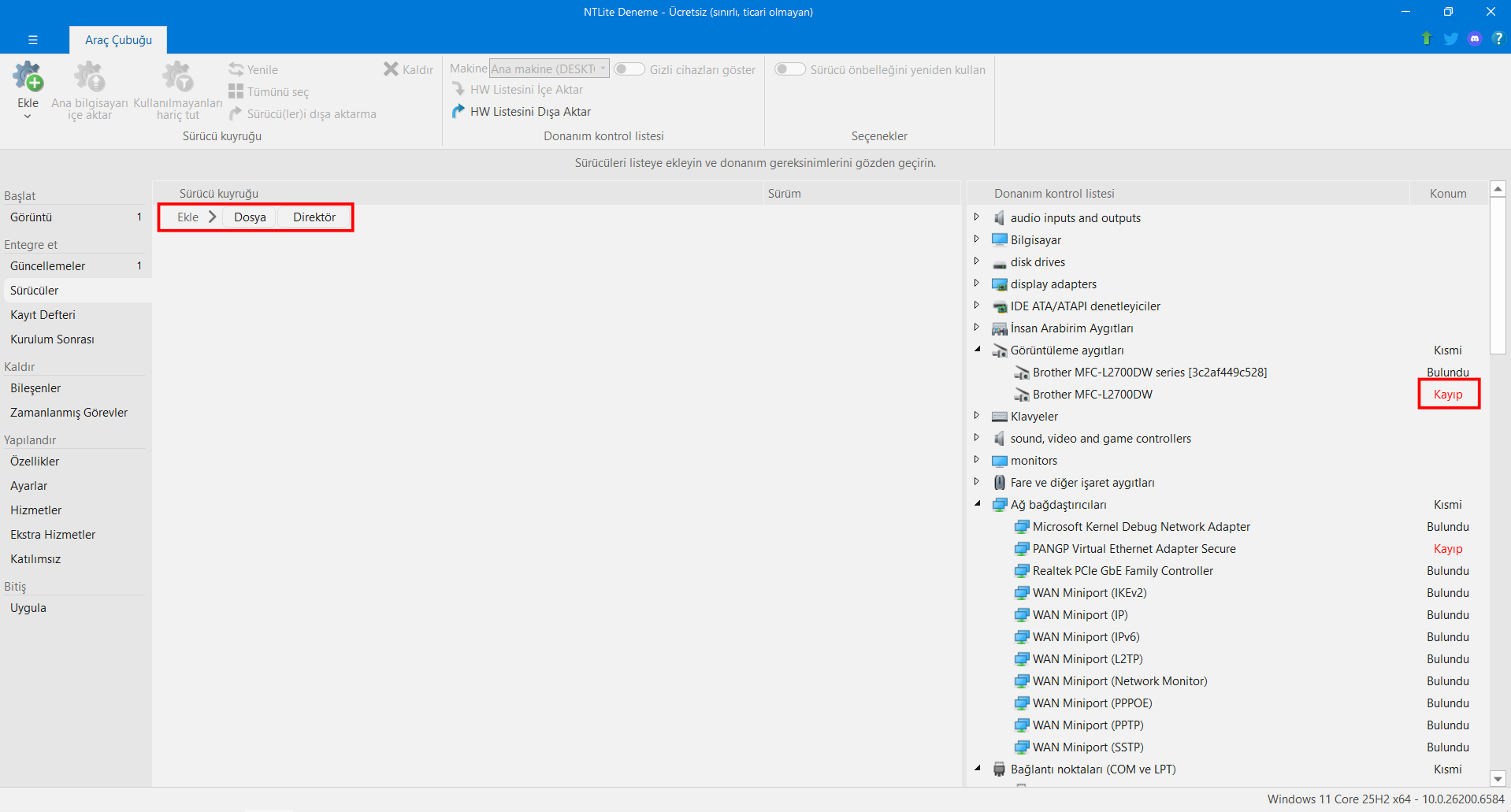Viewport: 1511px width, 812px height.
Task: Click the Yenile refresh icon
Action: coord(236,69)
